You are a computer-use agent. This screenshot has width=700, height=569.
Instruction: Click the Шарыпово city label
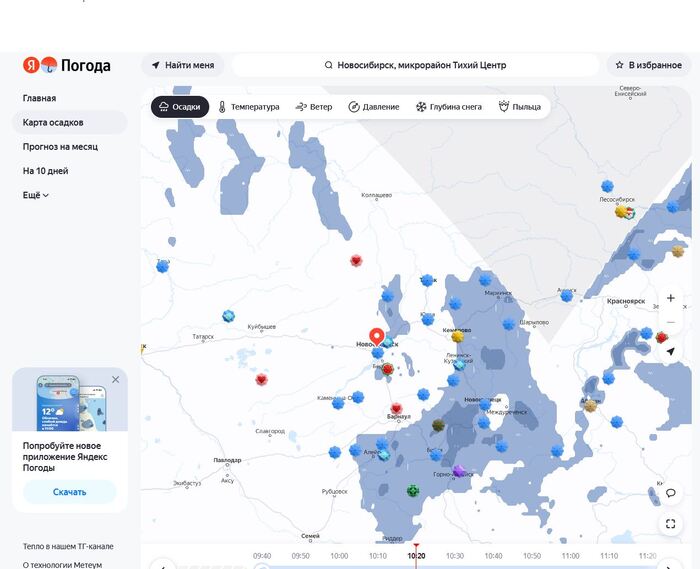(x=534, y=322)
